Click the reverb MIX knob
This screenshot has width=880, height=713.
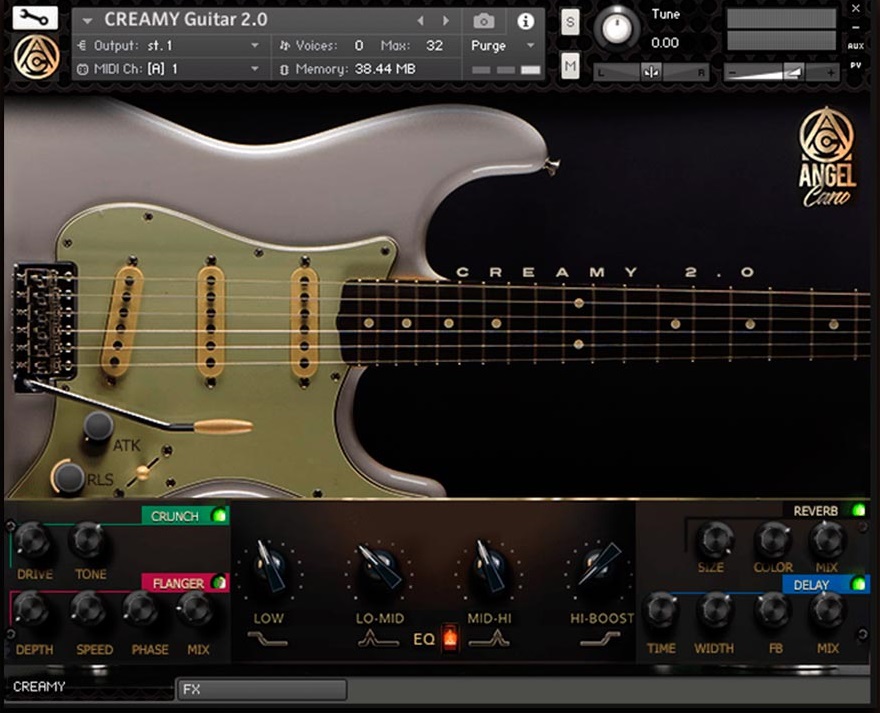coord(827,540)
